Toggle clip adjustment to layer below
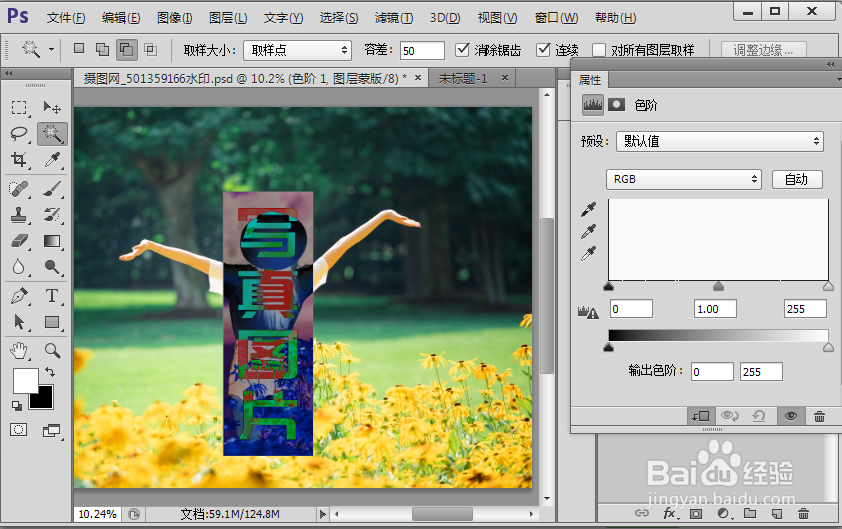This screenshot has width=842, height=529. click(x=701, y=416)
